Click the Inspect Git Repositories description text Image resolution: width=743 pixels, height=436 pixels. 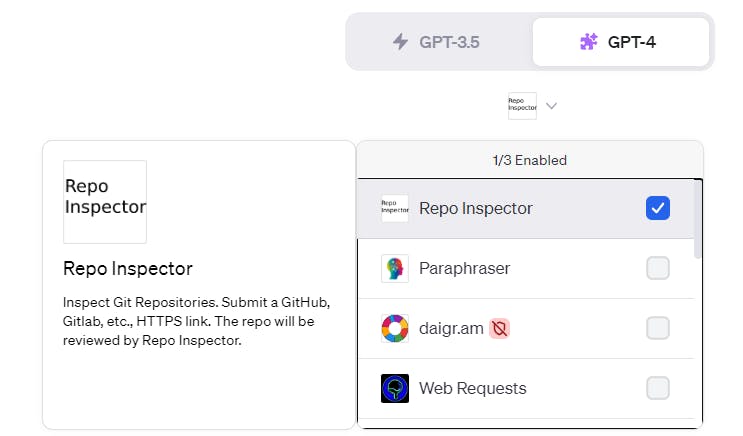196,321
